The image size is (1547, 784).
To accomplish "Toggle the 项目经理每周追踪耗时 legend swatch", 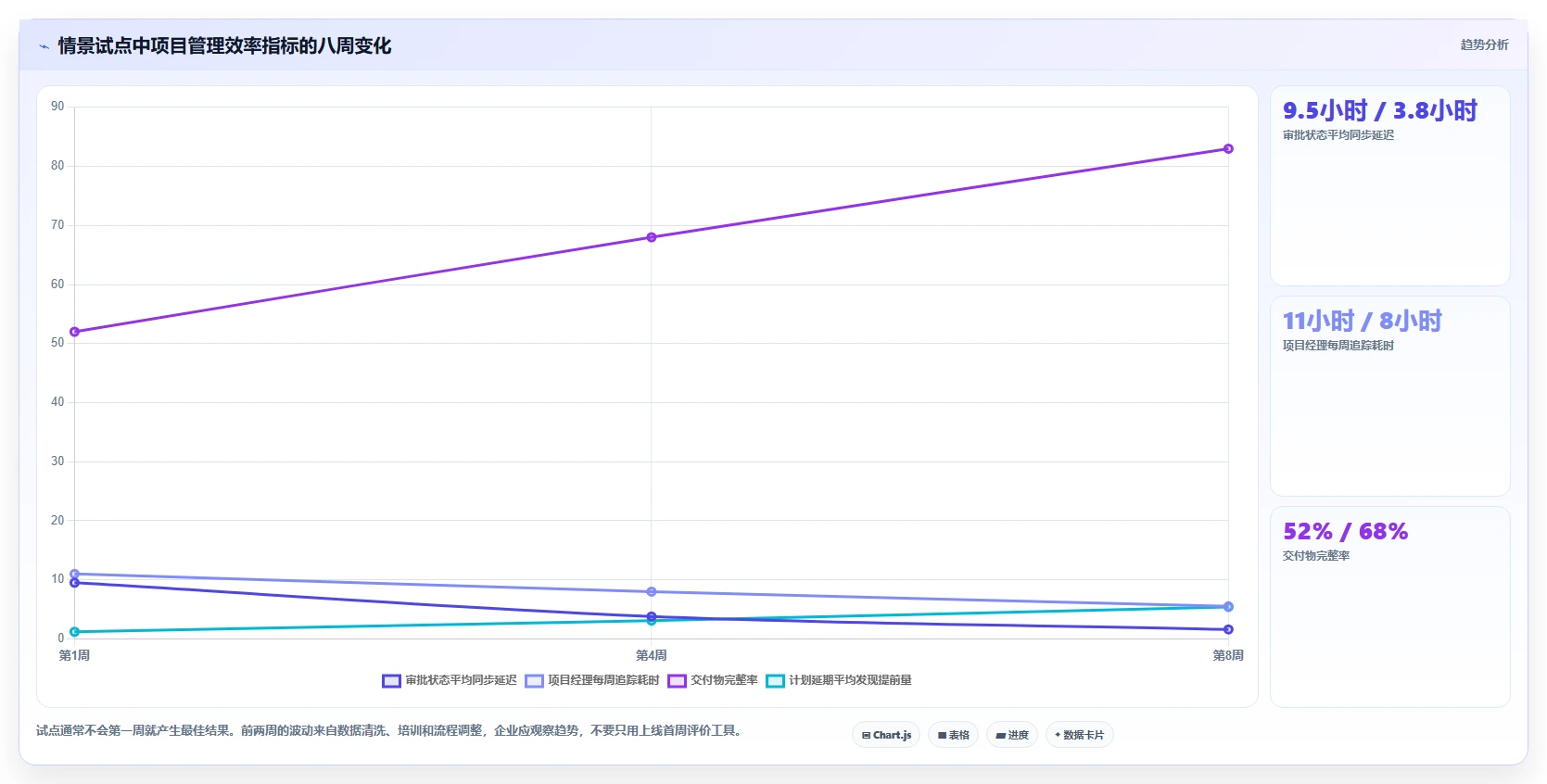I will (x=534, y=681).
